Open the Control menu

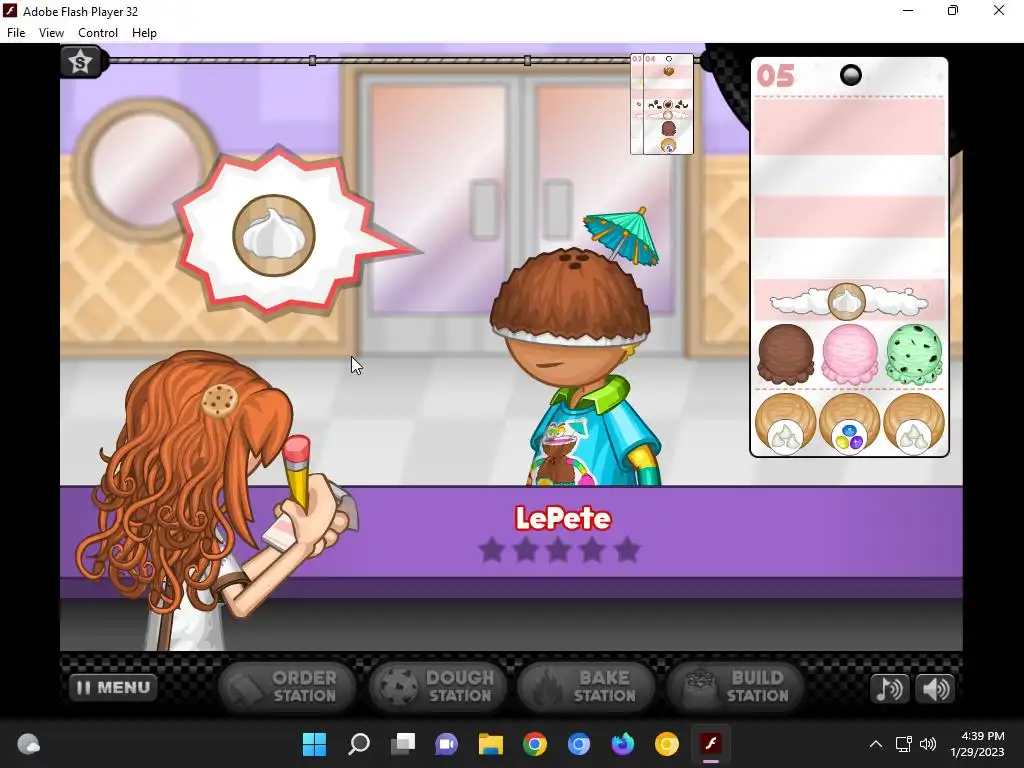pyautogui.click(x=98, y=33)
